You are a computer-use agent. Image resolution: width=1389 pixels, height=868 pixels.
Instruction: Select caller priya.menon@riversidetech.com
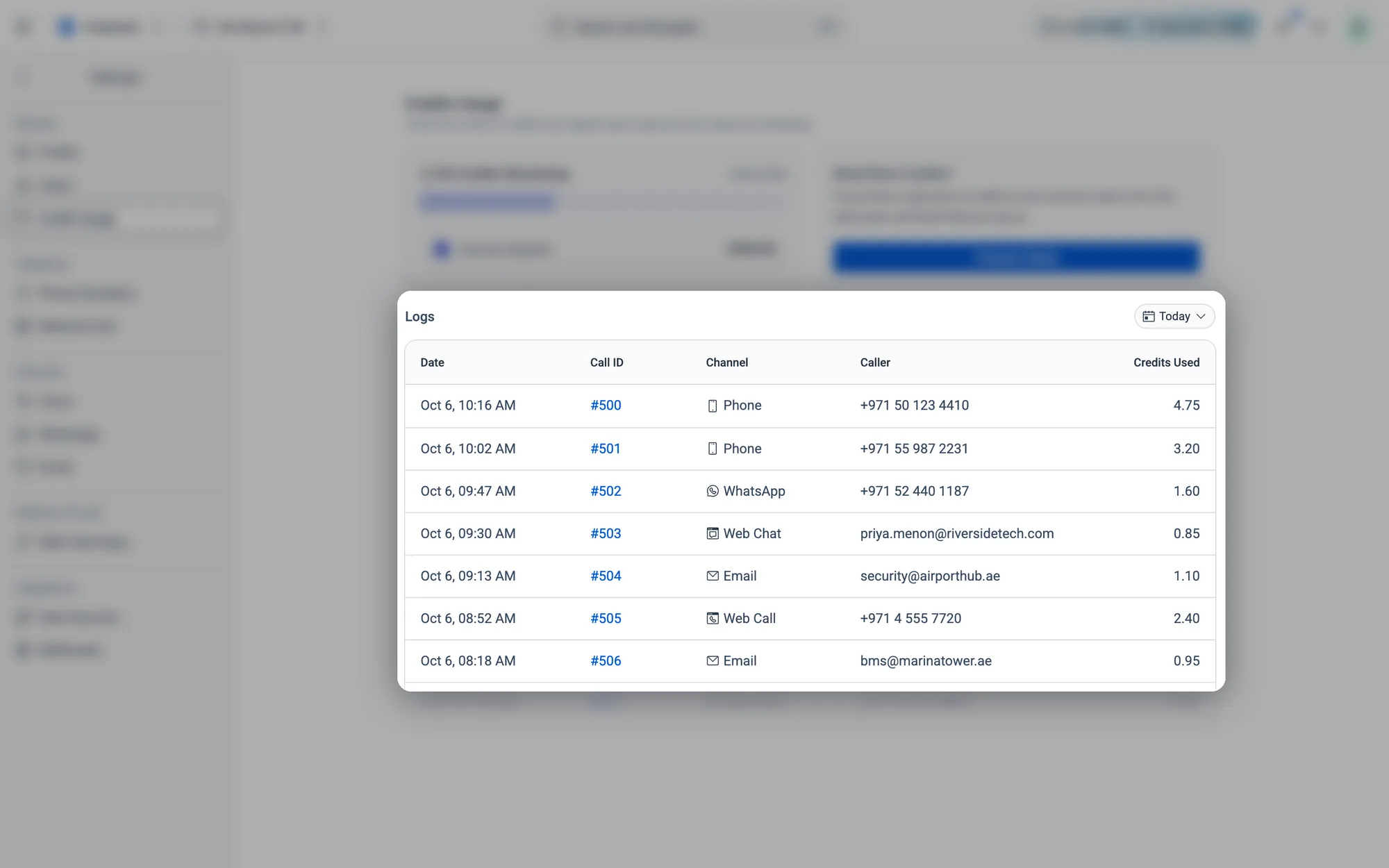(957, 533)
